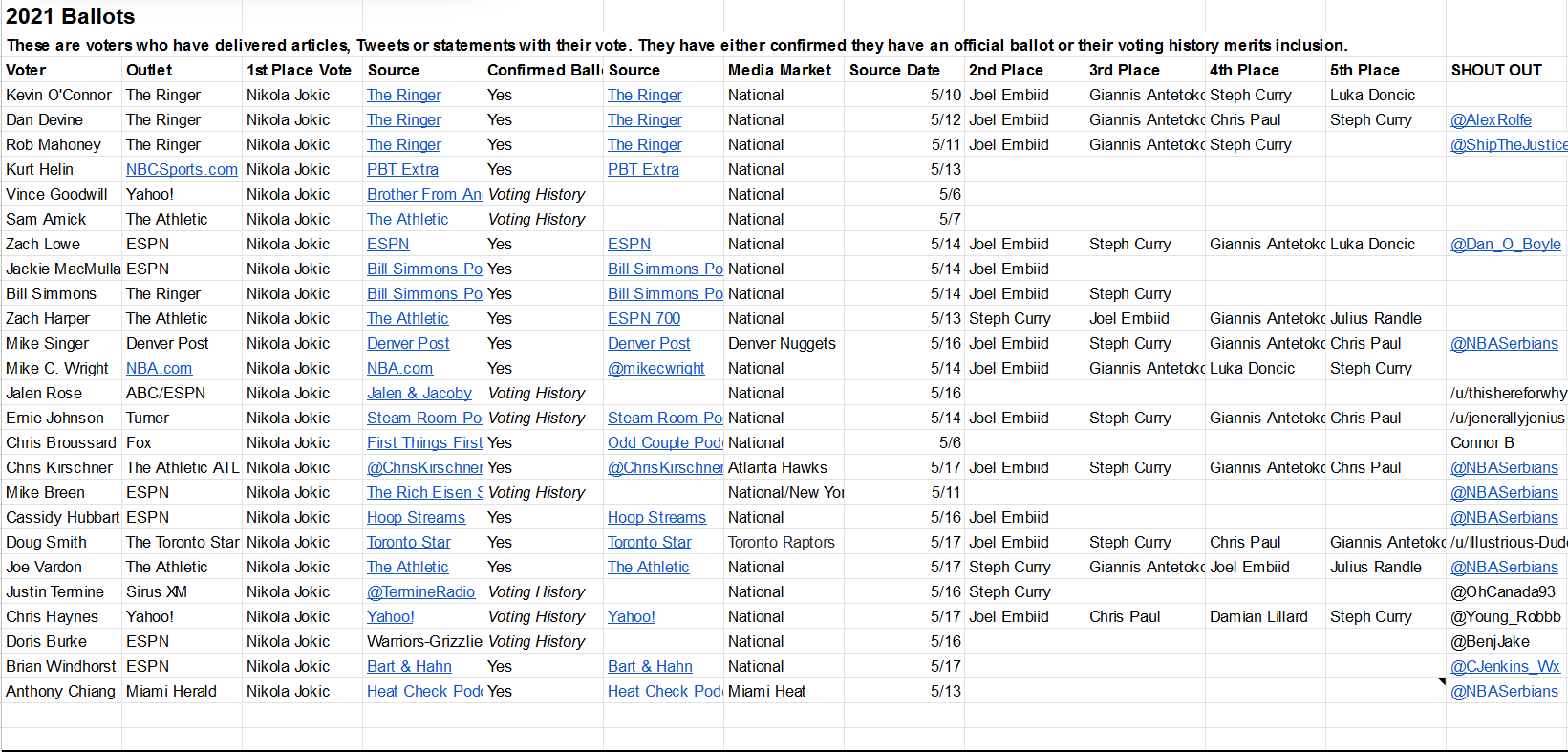The width and height of the screenshot is (1568, 752).
Task: Open the First Things First link
Action: (424, 442)
